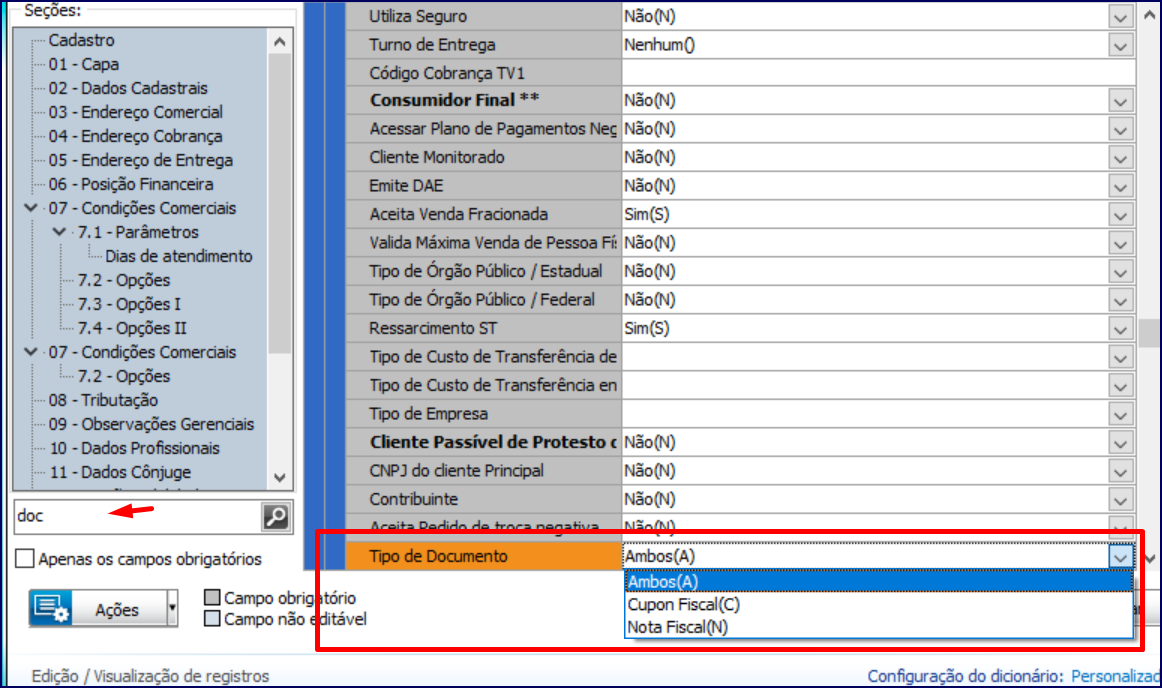Open the Aceita Venda Fracionada dropdown

pos(1120,215)
